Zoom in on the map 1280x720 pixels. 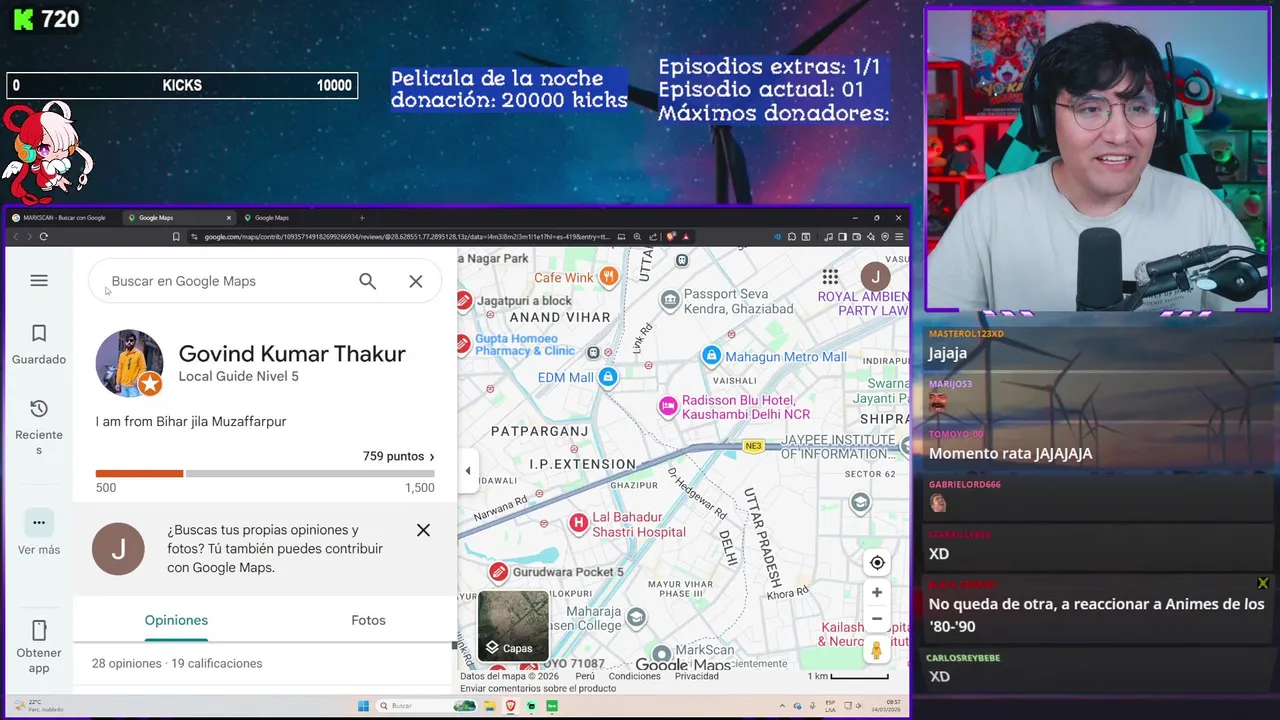(x=877, y=593)
